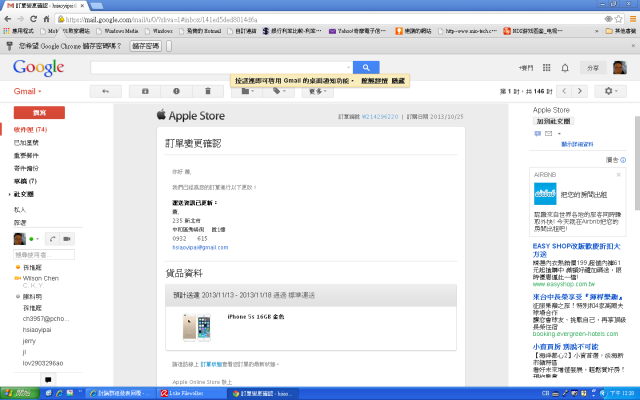
Task: Open the notifications bell
Action: (x=565, y=68)
